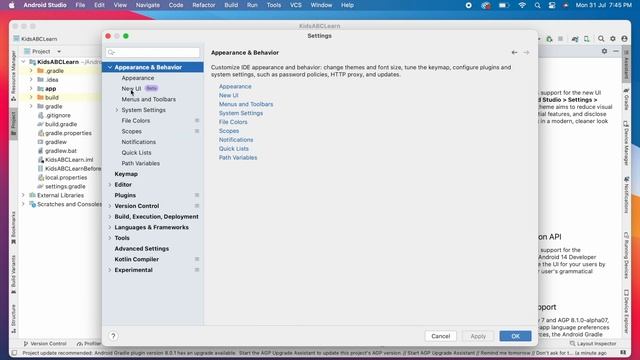This screenshot has height=360, width=640.
Task: Expand the app module in Project tree
Action: click(x=31, y=89)
